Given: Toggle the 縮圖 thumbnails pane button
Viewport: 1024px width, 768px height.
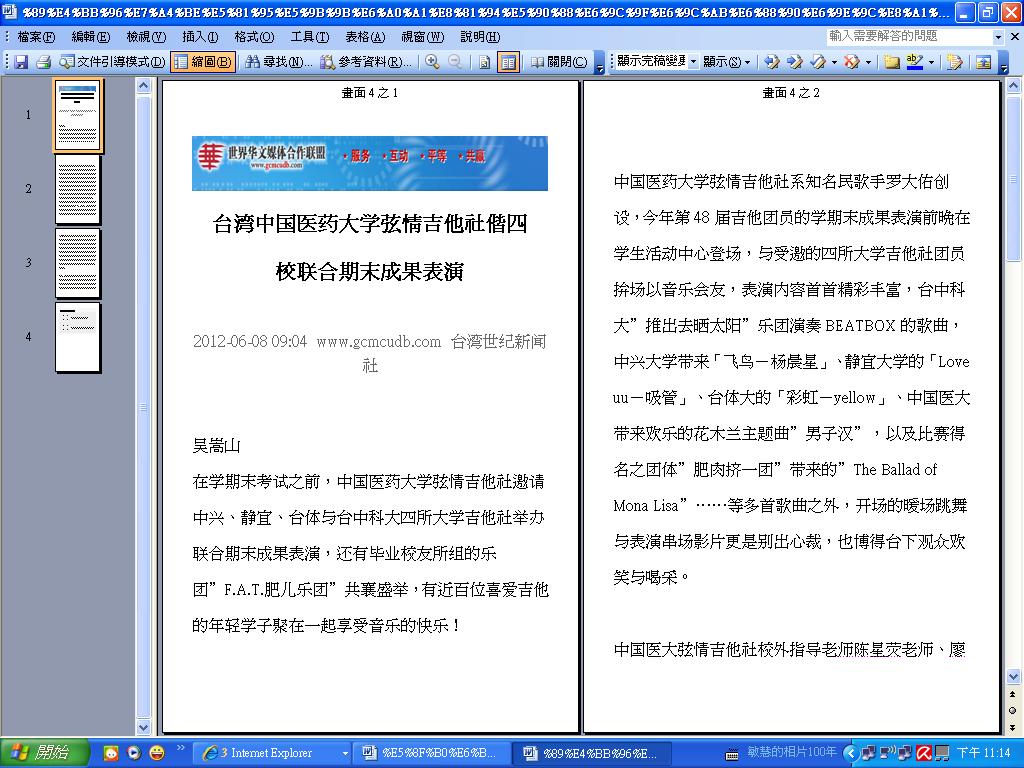Looking at the screenshot, I should 203,62.
